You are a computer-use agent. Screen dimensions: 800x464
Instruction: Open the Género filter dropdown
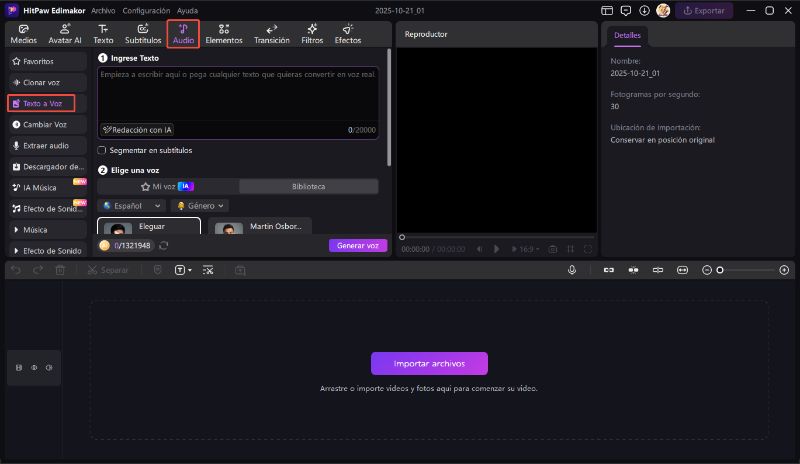(x=201, y=205)
